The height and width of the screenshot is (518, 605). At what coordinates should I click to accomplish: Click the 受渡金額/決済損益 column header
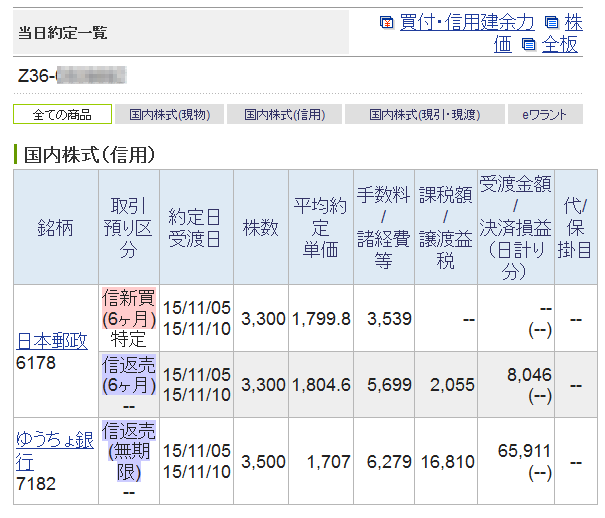[x=515, y=227]
